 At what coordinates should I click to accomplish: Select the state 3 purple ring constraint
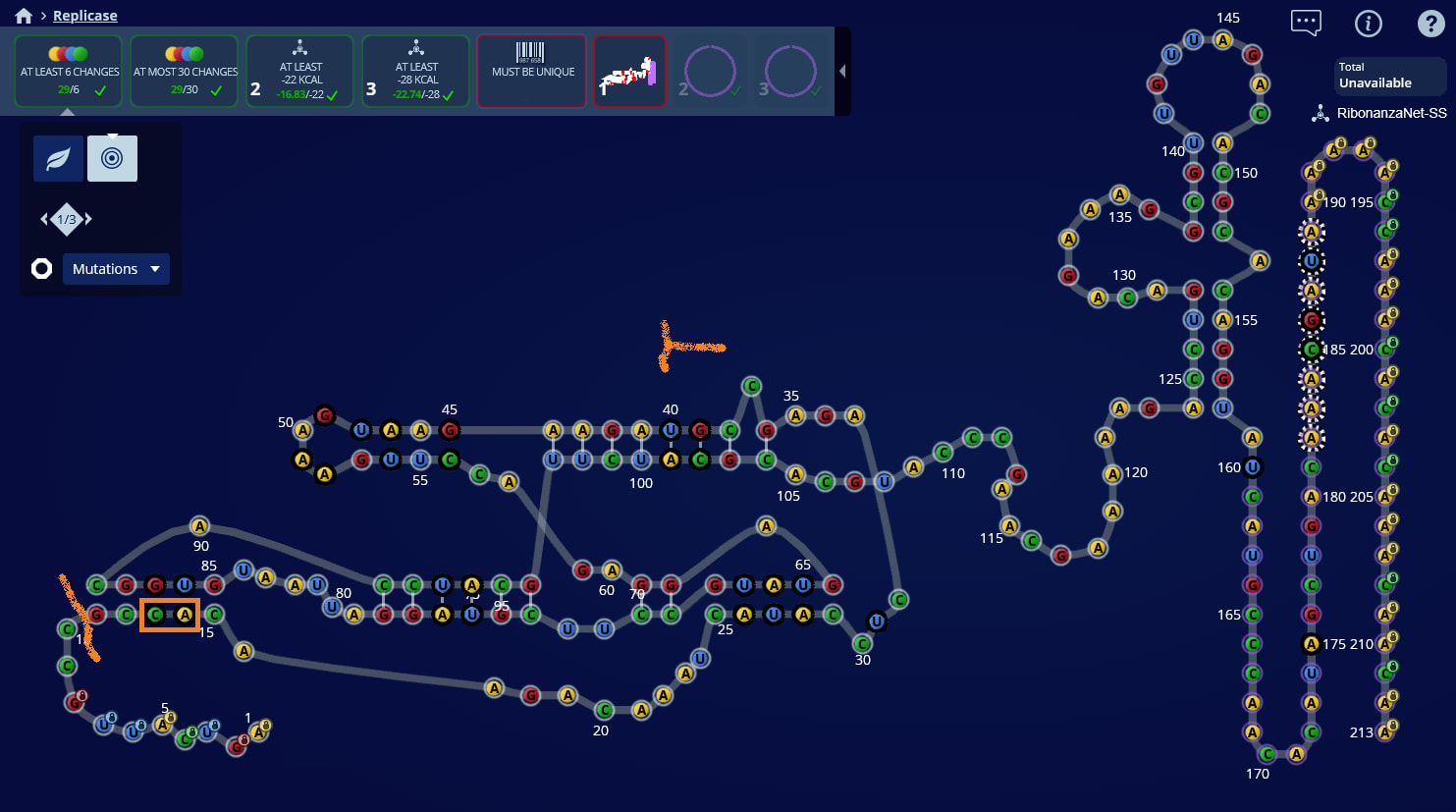coord(791,72)
